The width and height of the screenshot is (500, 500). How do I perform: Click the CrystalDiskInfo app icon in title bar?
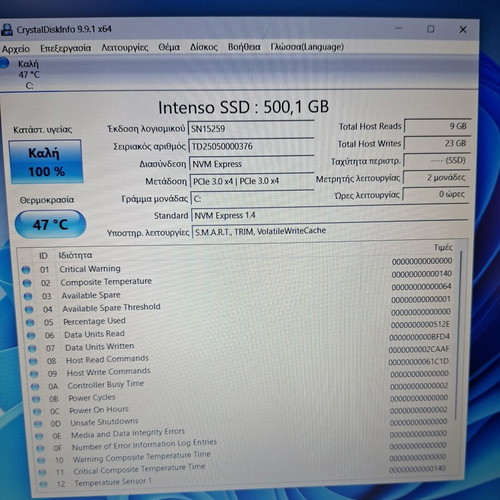point(7,30)
